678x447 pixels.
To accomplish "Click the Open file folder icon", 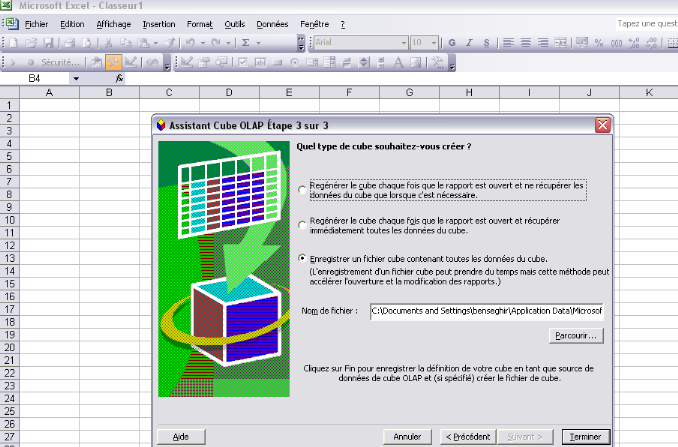I will coord(31,43).
